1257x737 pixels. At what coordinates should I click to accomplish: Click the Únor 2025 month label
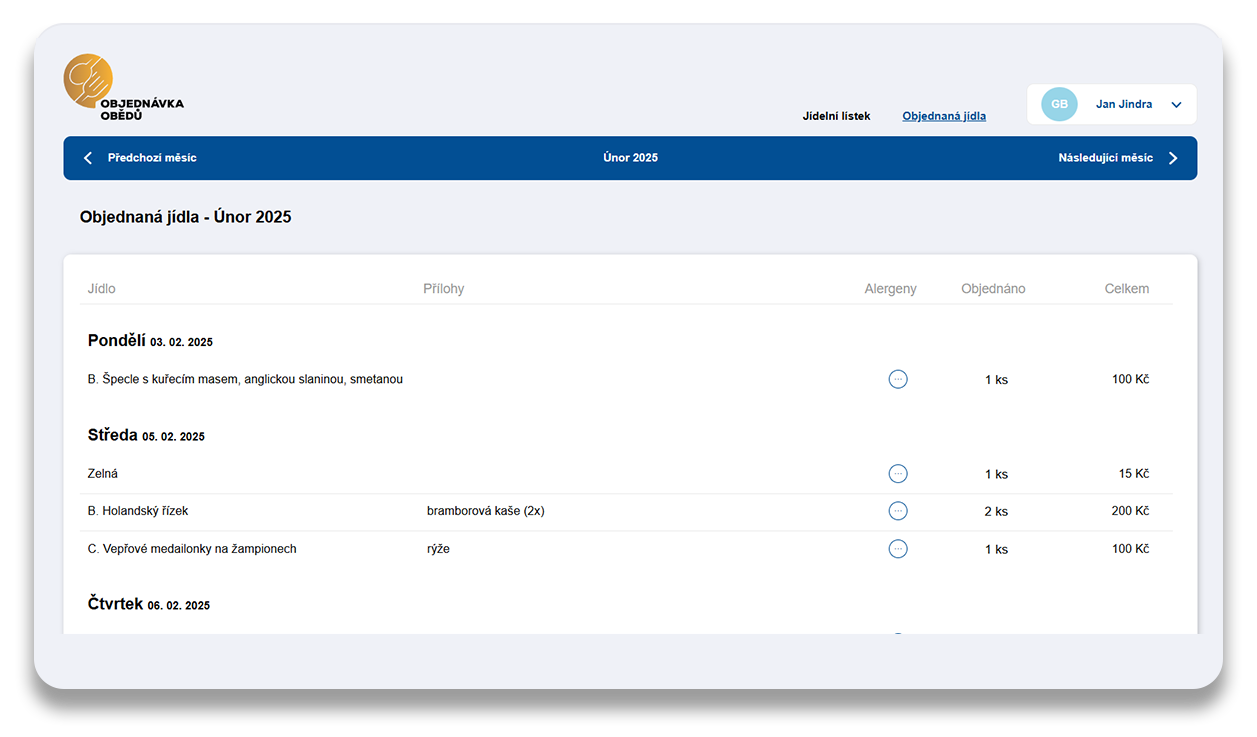click(x=630, y=158)
